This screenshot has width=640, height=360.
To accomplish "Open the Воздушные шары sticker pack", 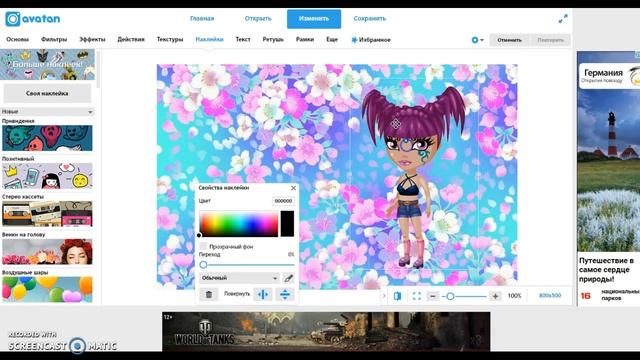I will click(x=47, y=289).
